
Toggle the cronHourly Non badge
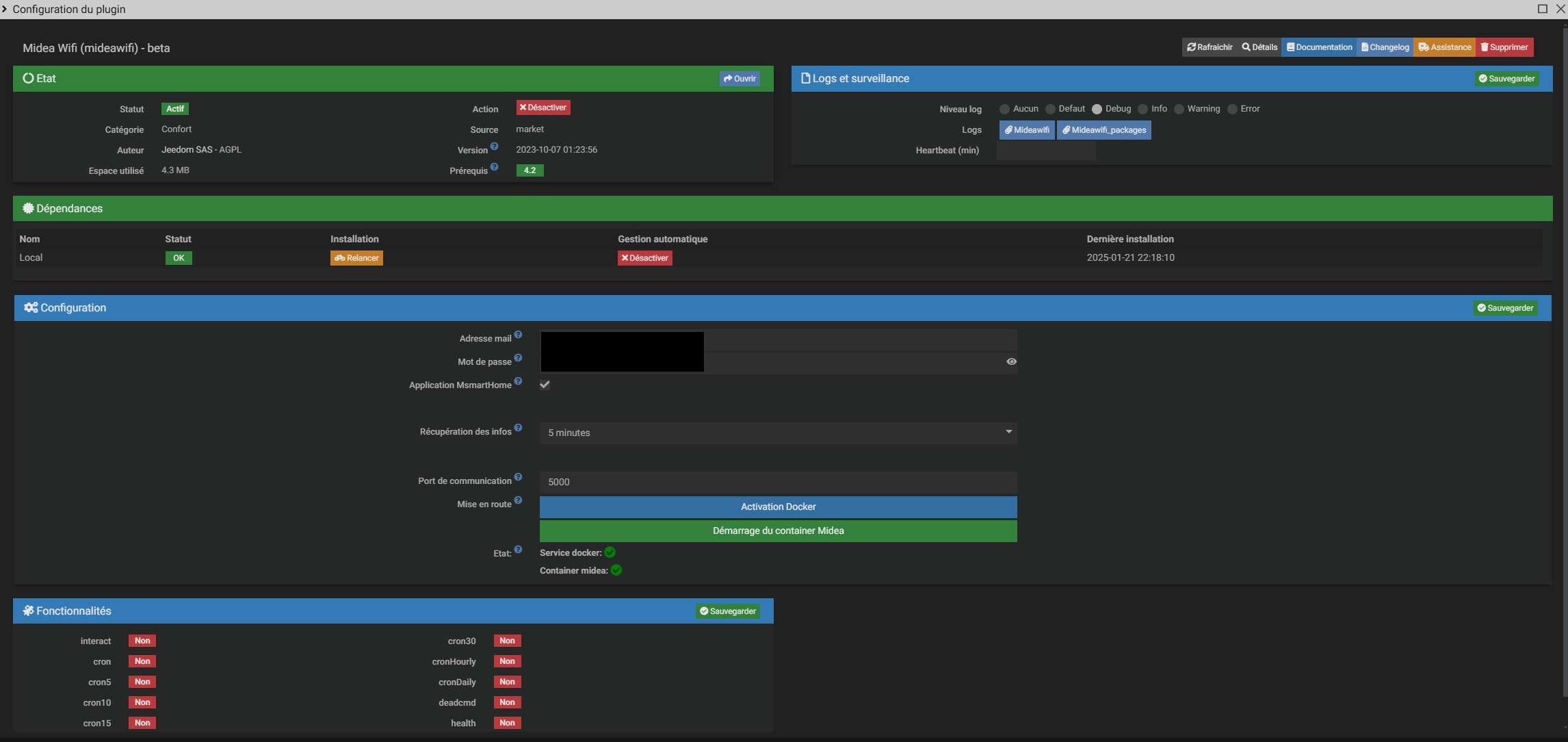click(x=507, y=661)
